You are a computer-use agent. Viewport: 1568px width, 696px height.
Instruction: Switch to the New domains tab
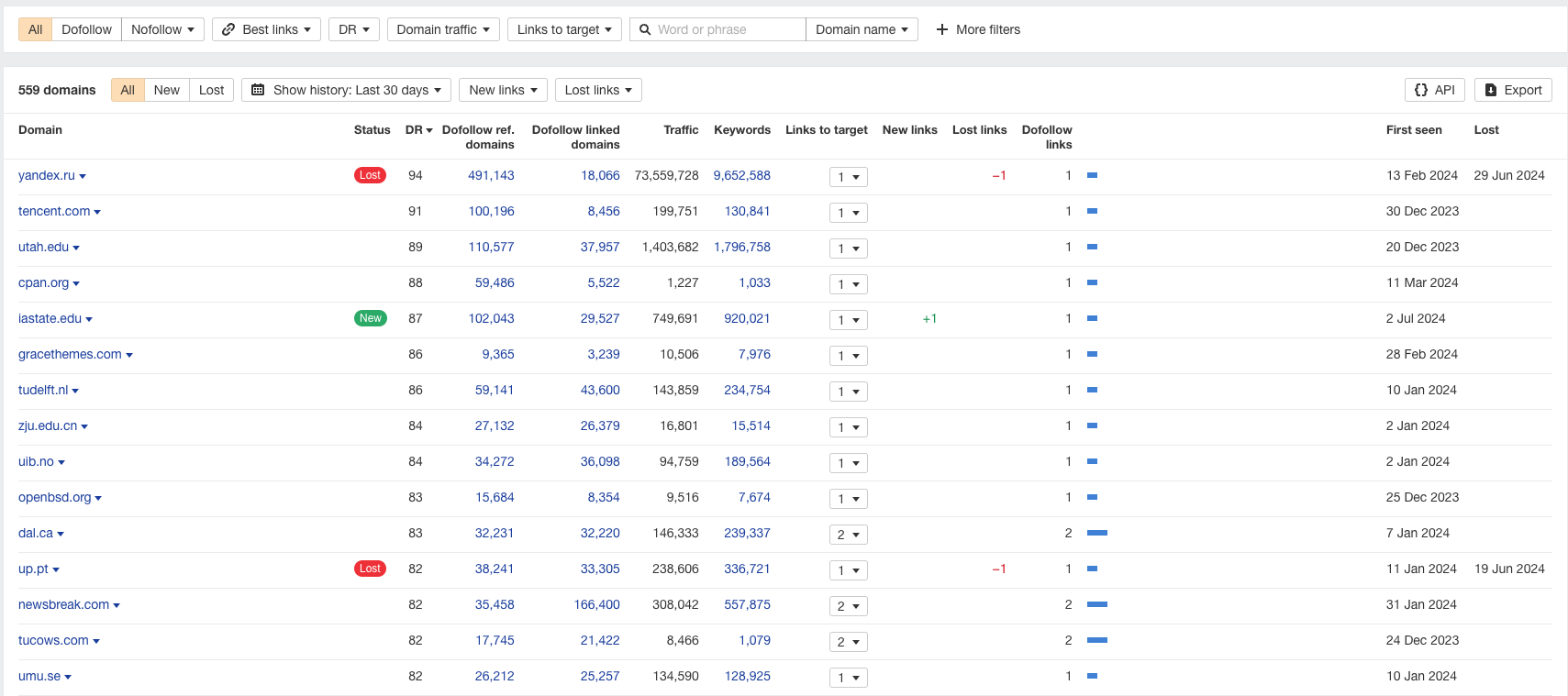tap(167, 90)
